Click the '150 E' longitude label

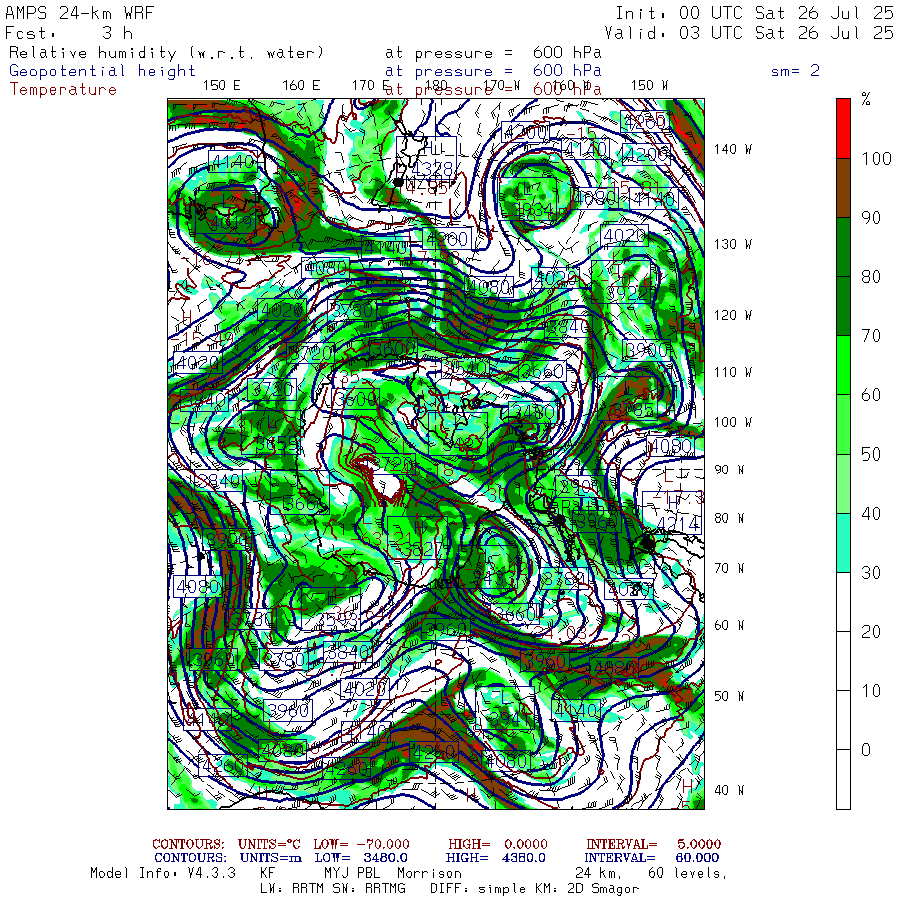(222, 86)
